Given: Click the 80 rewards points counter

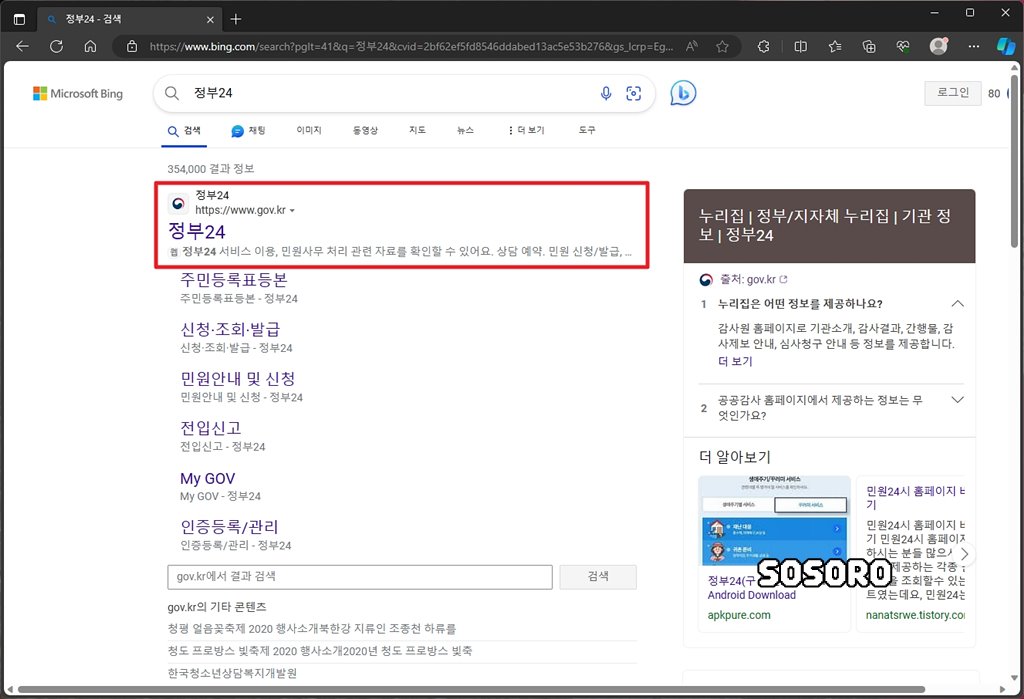Looking at the screenshot, I should (x=994, y=93).
